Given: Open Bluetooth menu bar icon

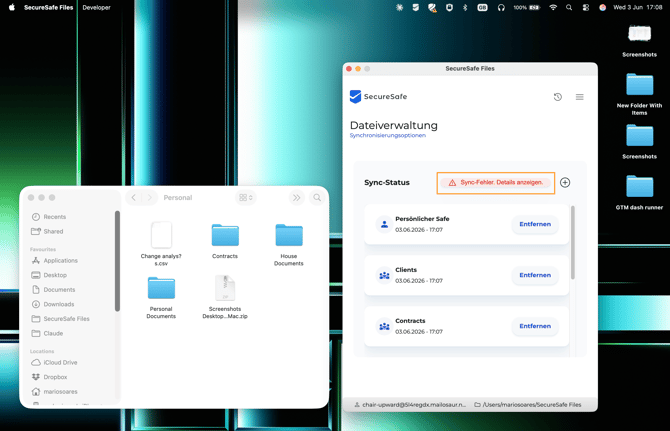Looking at the screenshot, I should (x=465, y=7).
